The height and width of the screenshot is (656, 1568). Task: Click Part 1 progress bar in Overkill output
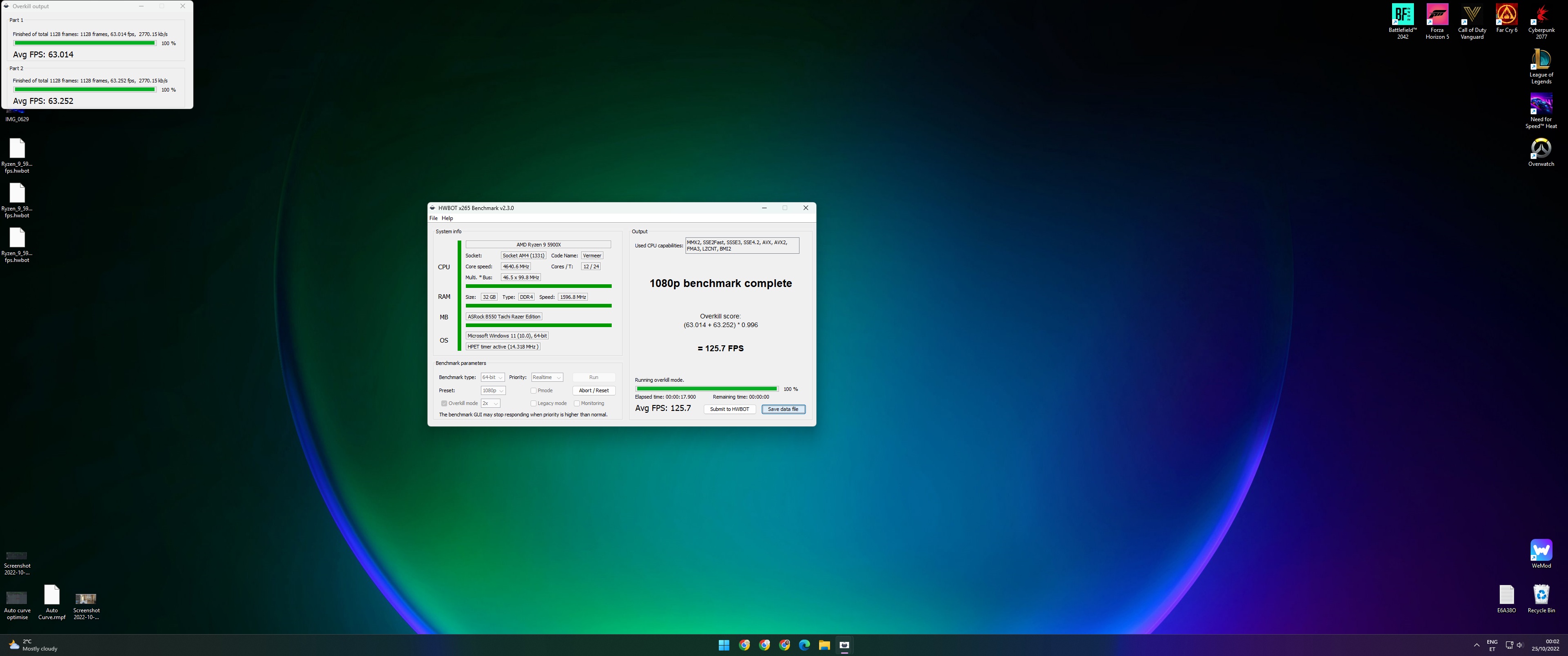85,43
